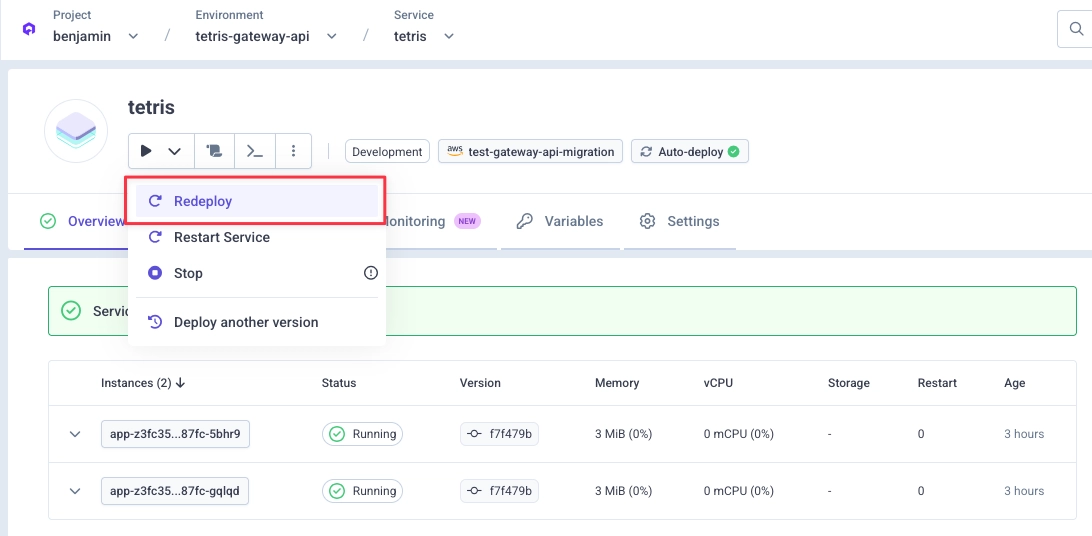This screenshot has height=536, width=1092.
Task: Open the logs scroll icon button
Action: coord(214,151)
